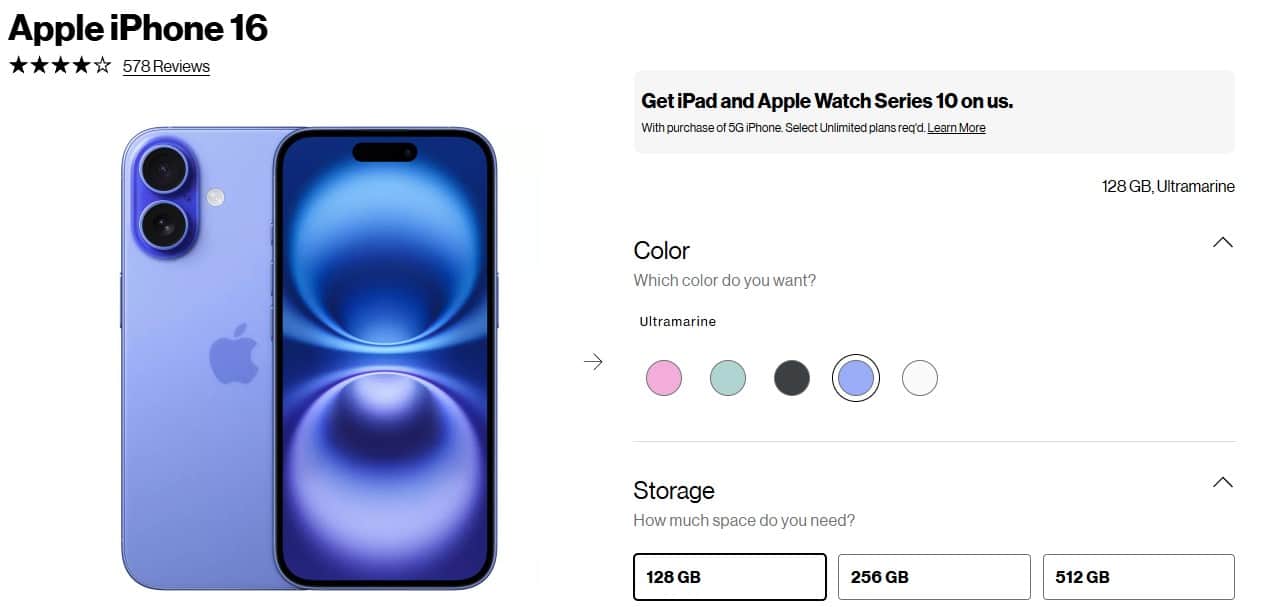This screenshot has height=607, width=1265.
Task: Click the iPhone front screen image
Action: click(x=385, y=360)
